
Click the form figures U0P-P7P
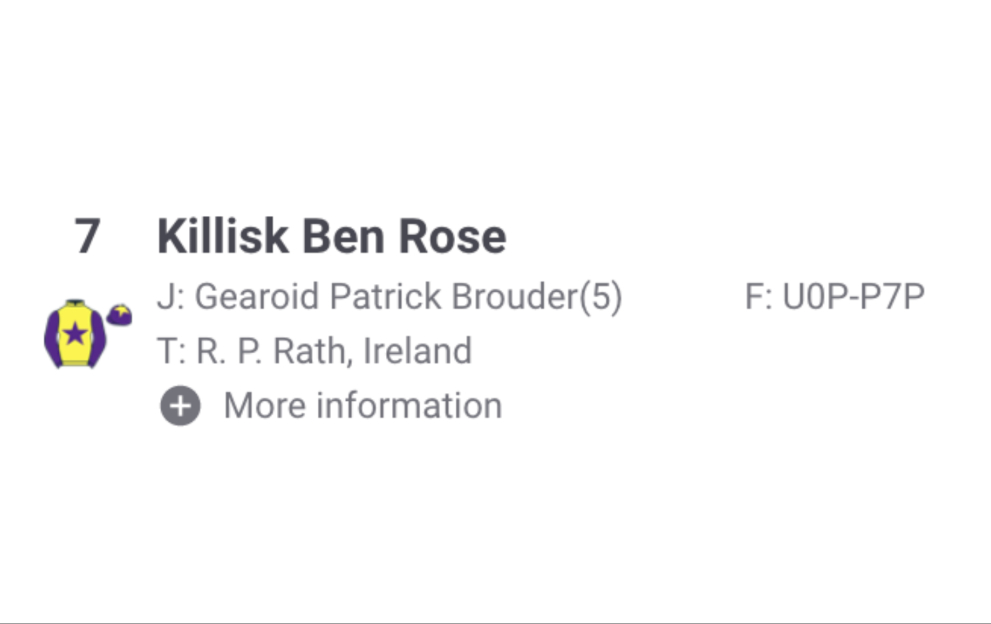coord(853,297)
